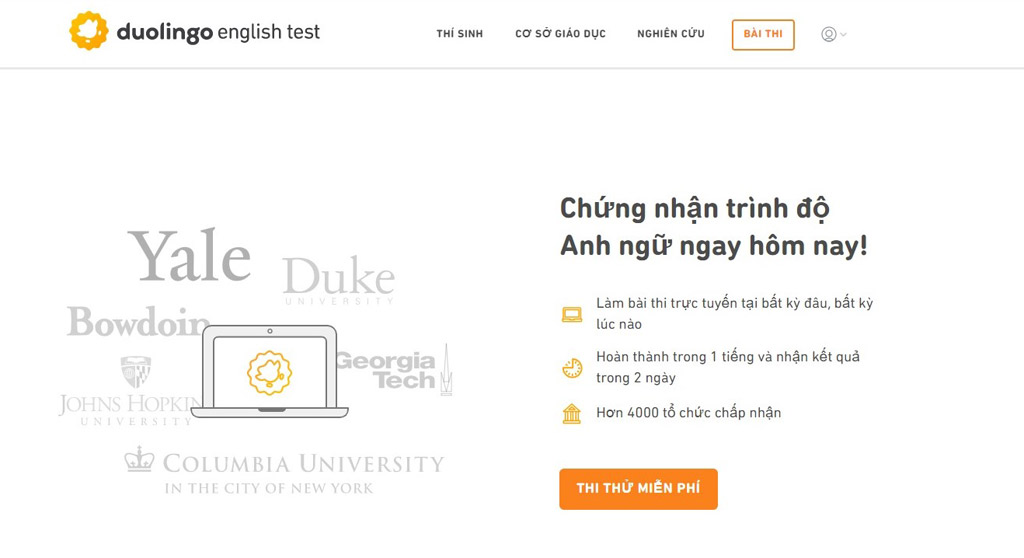Image resolution: width=1024 pixels, height=558 pixels.
Task: Click the laptop illustration with Duolingo emblem
Action: coord(270,372)
